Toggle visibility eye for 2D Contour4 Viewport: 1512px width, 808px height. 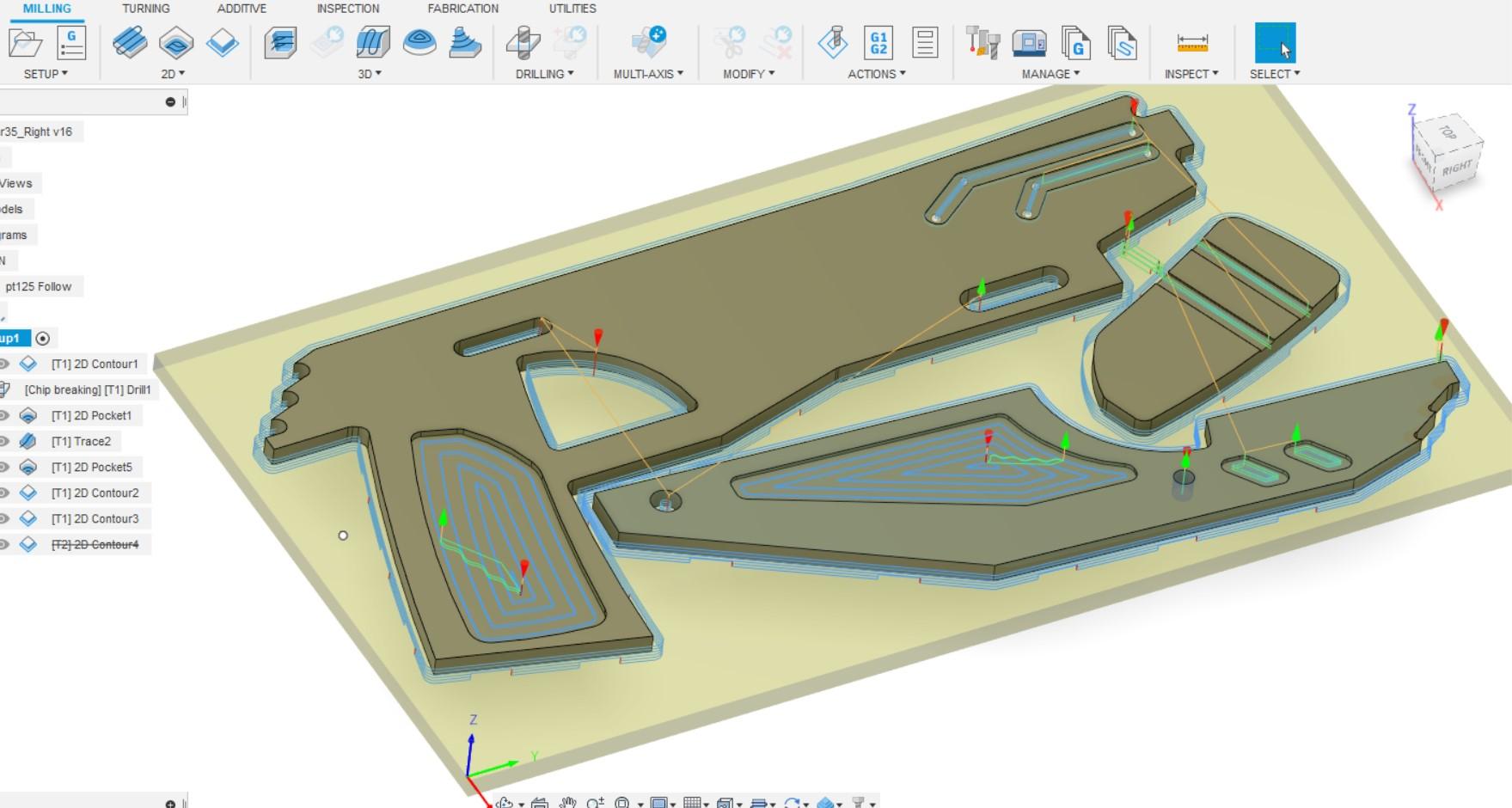[x=4, y=544]
